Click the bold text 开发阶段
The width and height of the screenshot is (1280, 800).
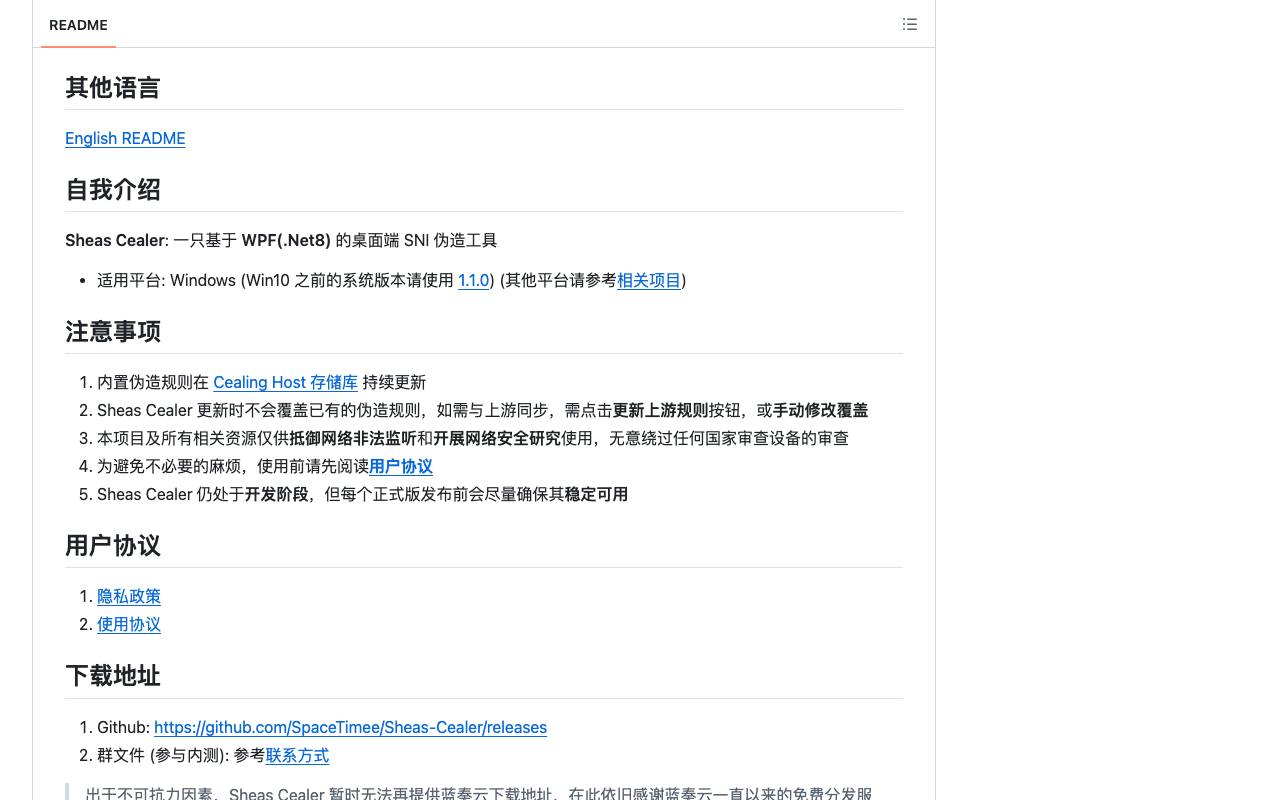pos(277,494)
